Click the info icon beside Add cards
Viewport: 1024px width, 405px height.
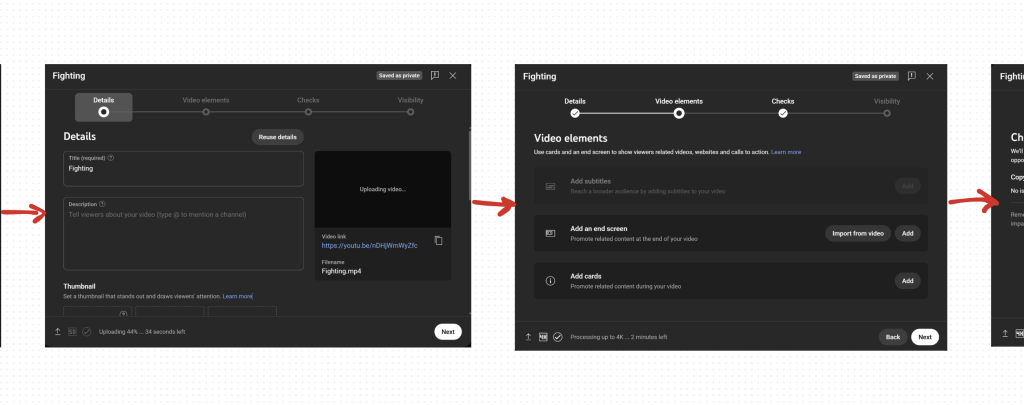coord(550,281)
